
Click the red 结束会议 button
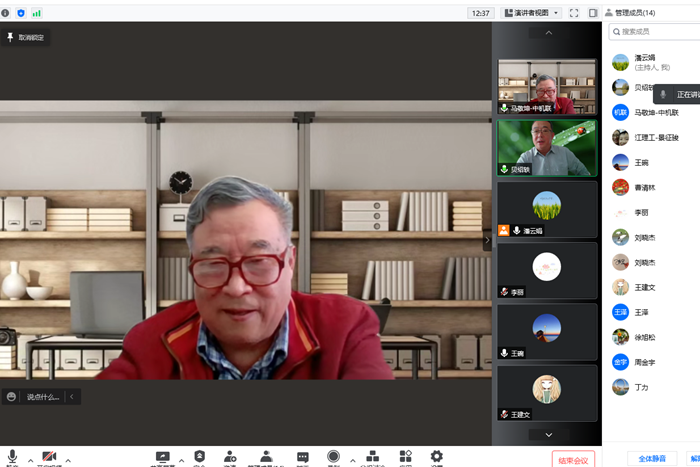pos(573,460)
